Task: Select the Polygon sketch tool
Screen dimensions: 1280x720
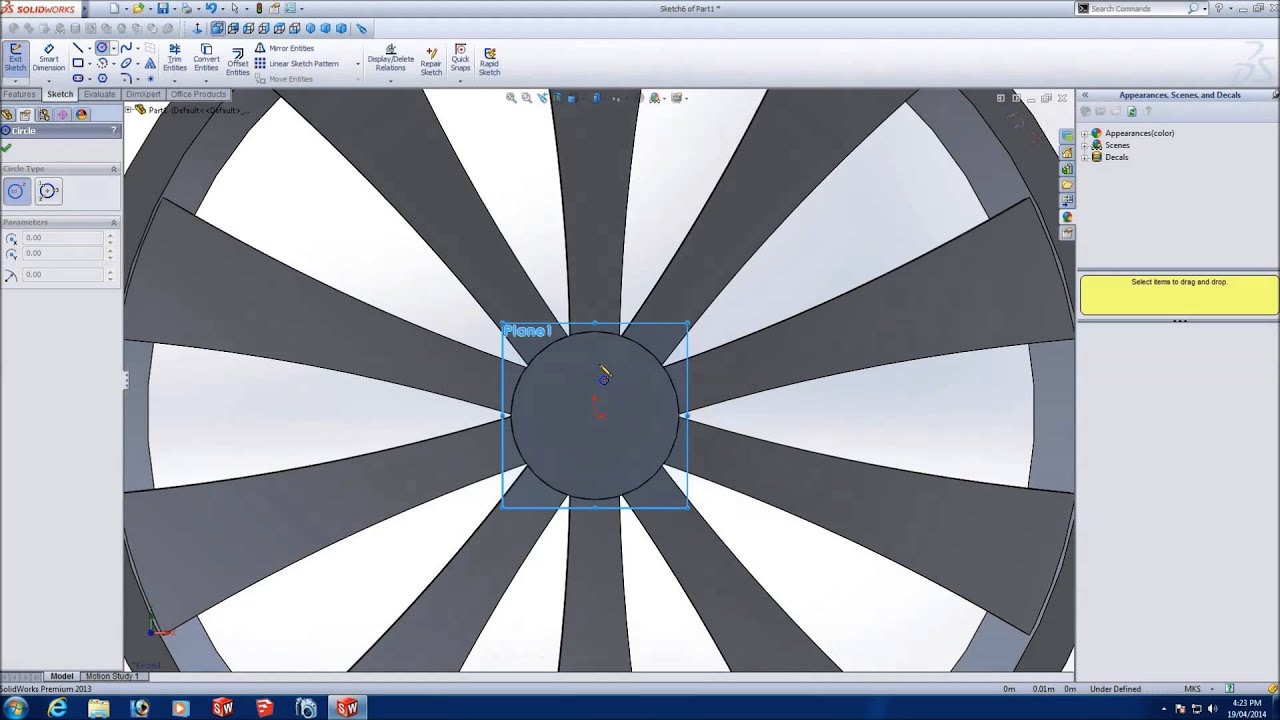Action: click(x=102, y=78)
